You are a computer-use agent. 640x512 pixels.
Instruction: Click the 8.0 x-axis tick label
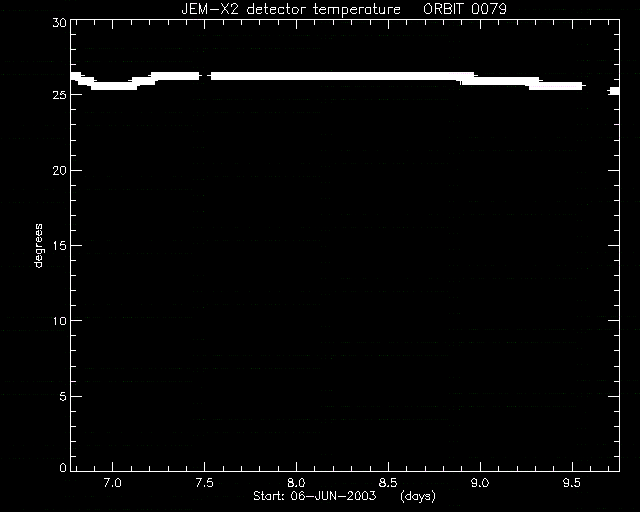click(296, 483)
